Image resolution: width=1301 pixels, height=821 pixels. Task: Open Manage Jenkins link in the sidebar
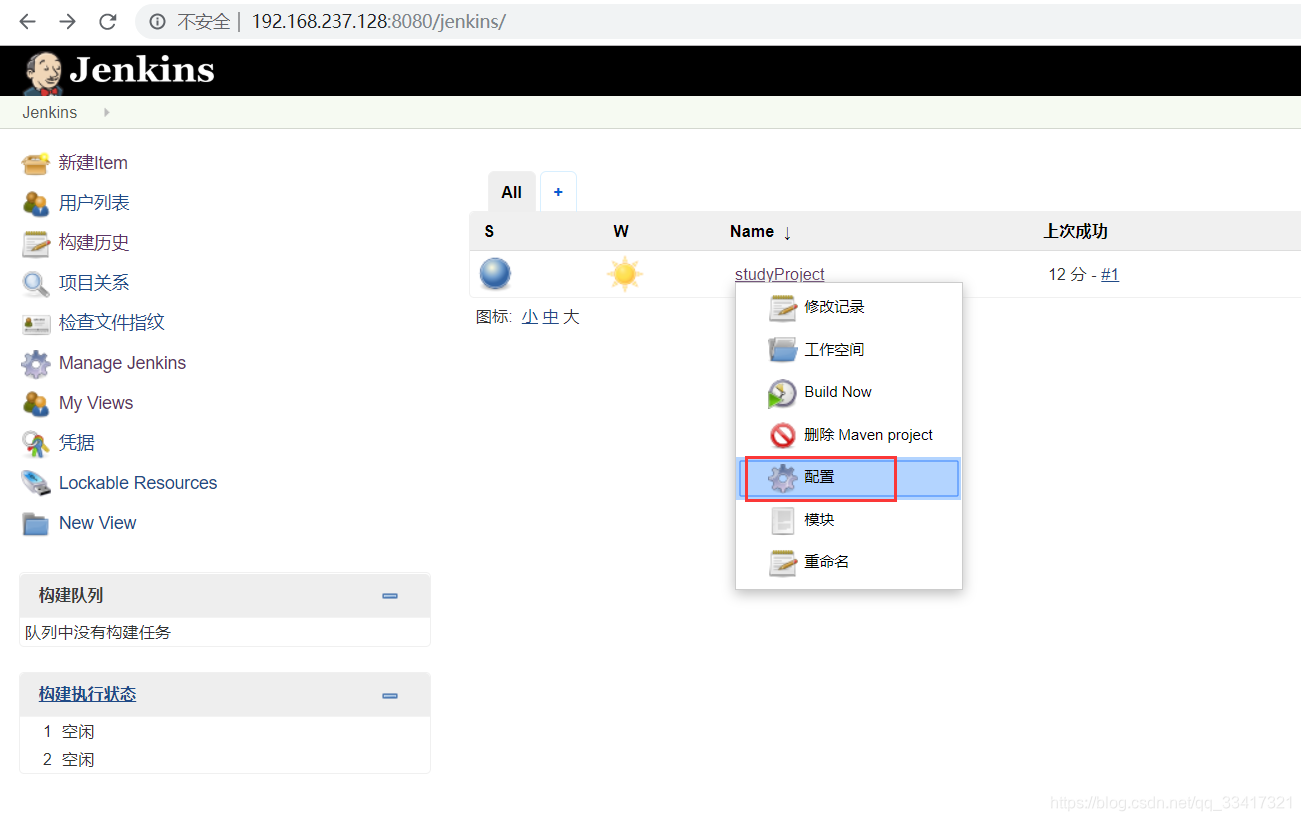point(122,363)
